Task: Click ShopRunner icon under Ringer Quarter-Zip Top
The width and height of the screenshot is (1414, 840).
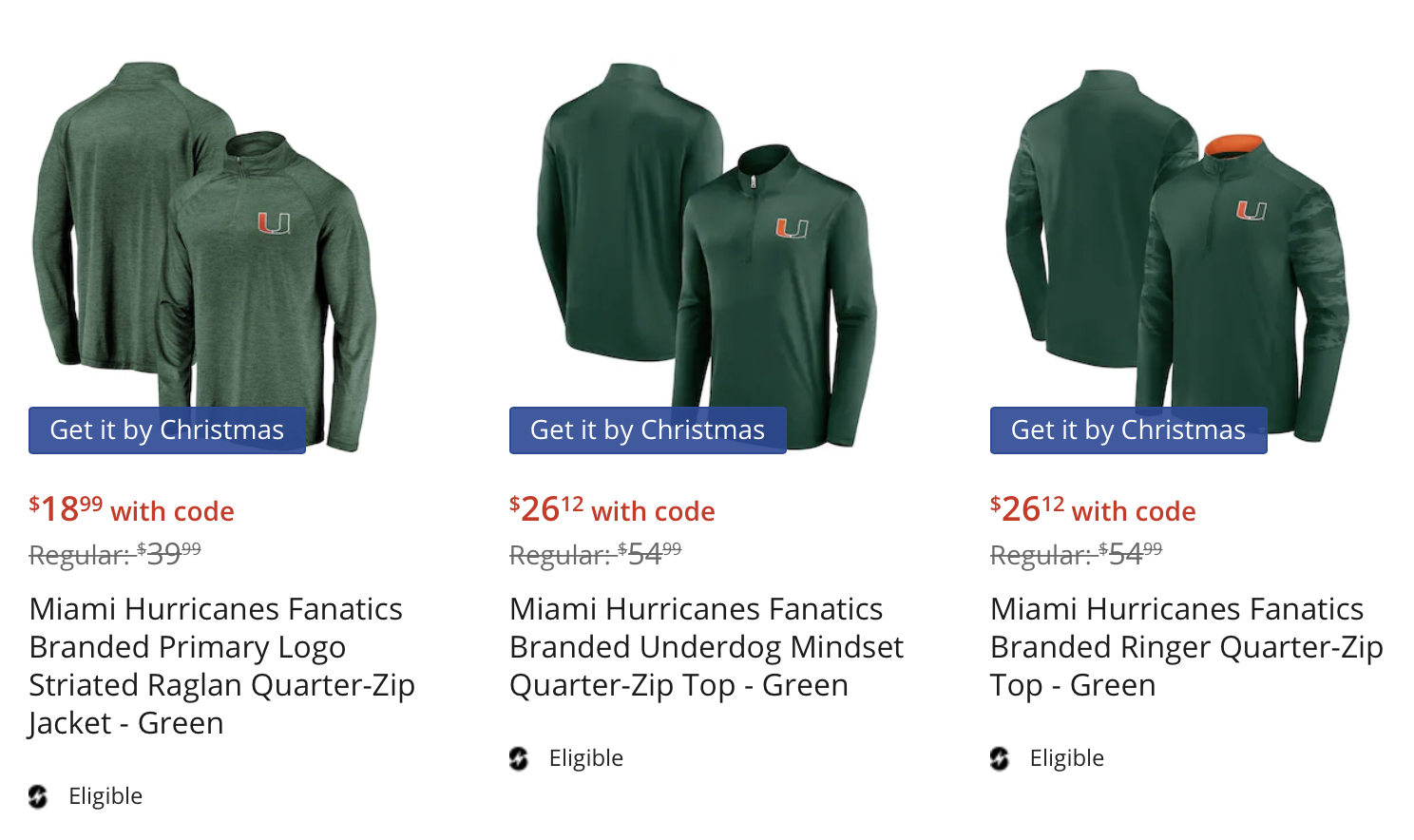Action: [1000, 758]
